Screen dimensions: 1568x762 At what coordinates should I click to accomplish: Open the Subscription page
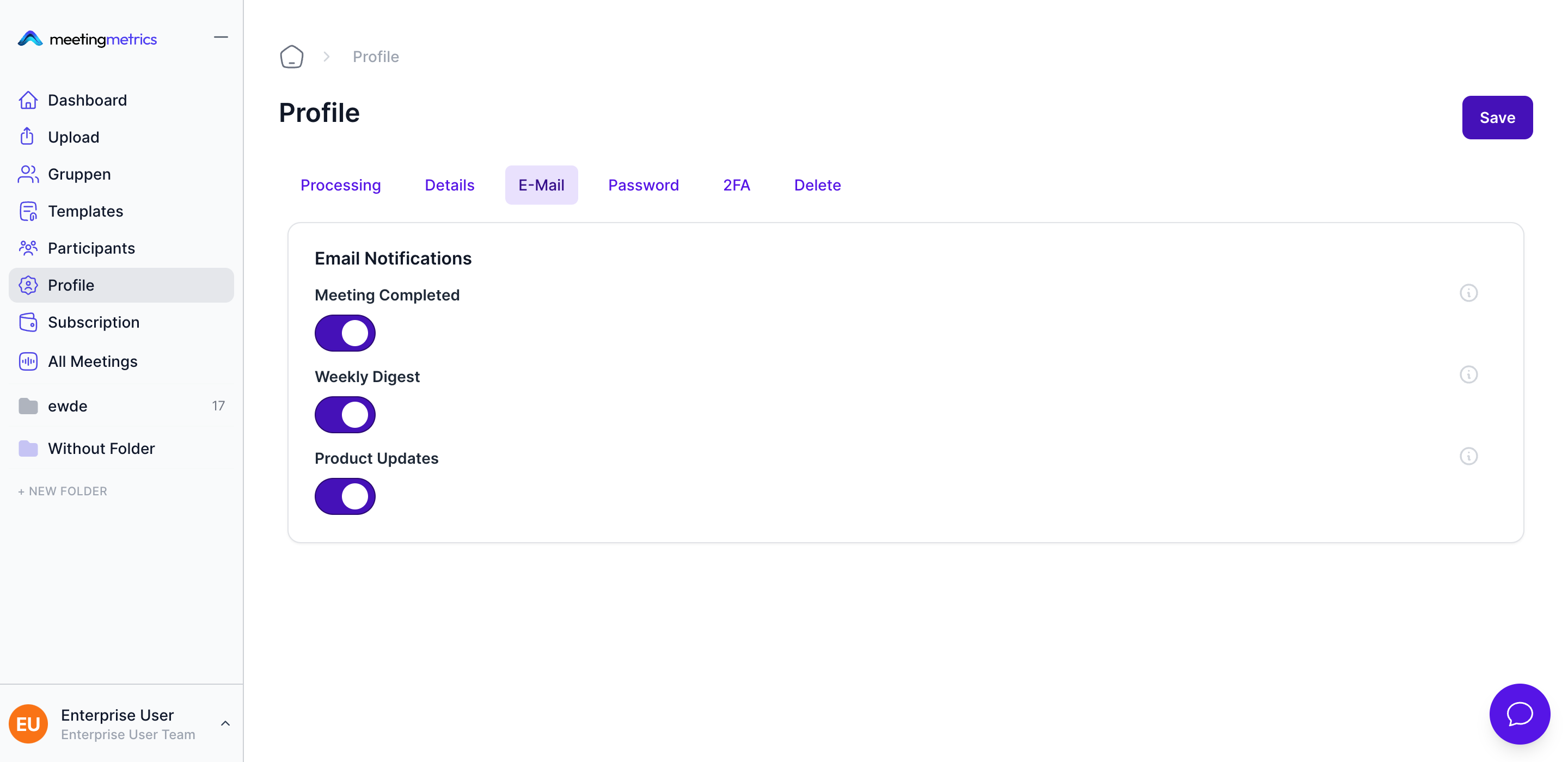point(93,322)
